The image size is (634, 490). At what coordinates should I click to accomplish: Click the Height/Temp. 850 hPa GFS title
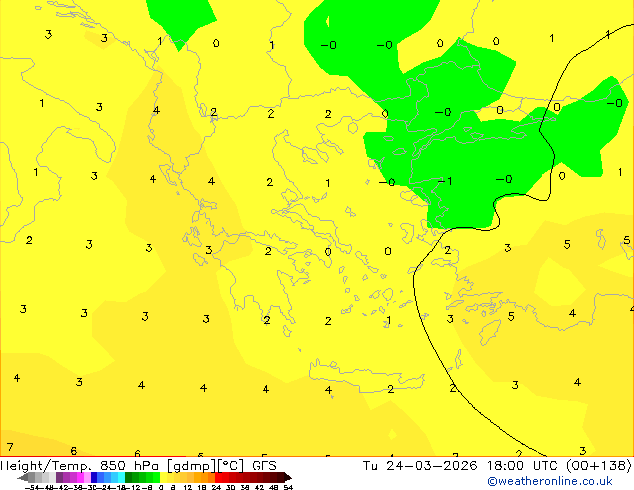coord(138,466)
